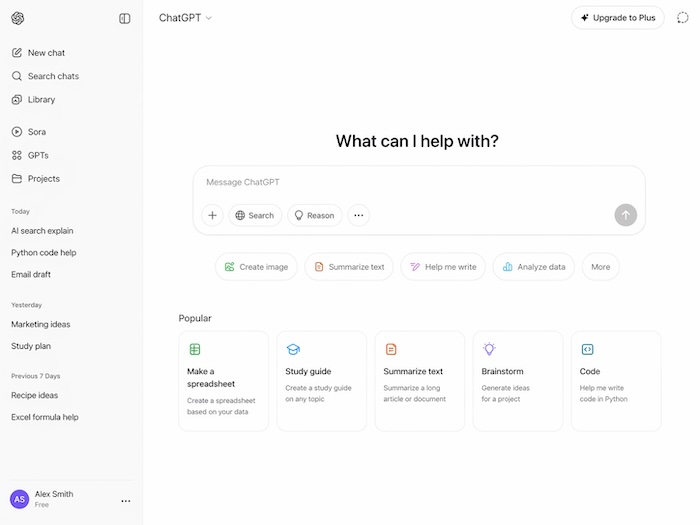The width and height of the screenshot is (700, 525).
Task: Click the plus attach button in composer
Action: tap(212, 215)
